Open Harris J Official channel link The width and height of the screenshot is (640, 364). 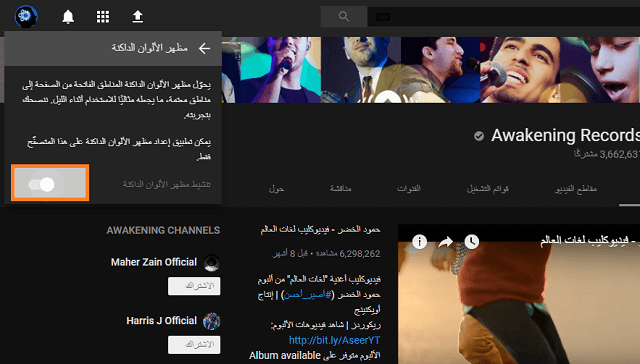[x=162, y=321]
